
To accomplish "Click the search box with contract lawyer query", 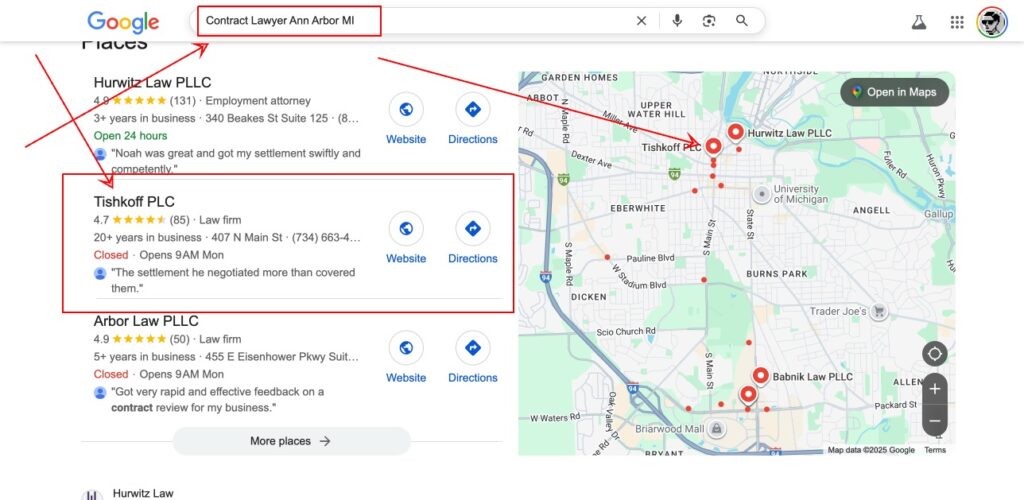I will [x=410, y=21].
